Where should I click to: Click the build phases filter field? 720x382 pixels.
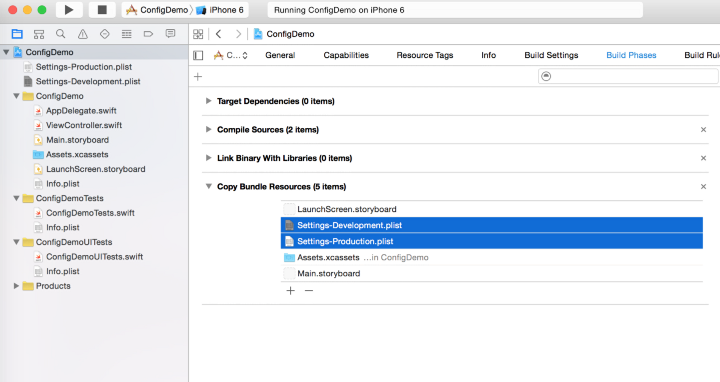click(627, 76)
